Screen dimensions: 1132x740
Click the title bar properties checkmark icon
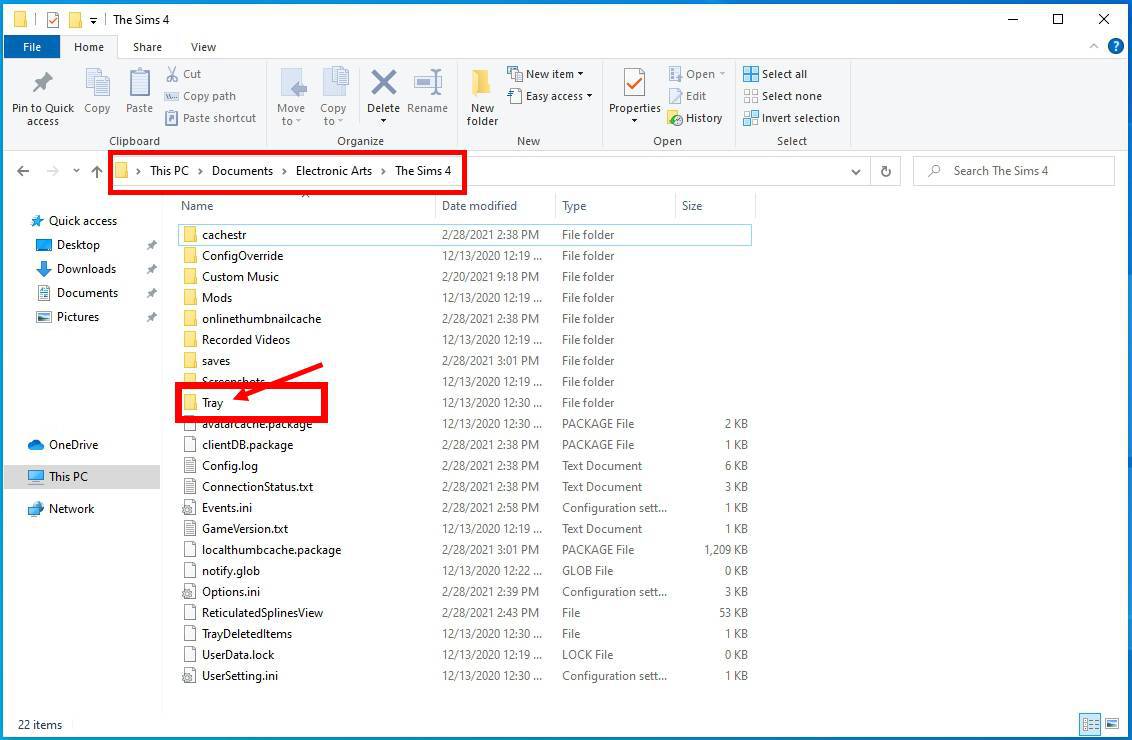pos(53,19)
